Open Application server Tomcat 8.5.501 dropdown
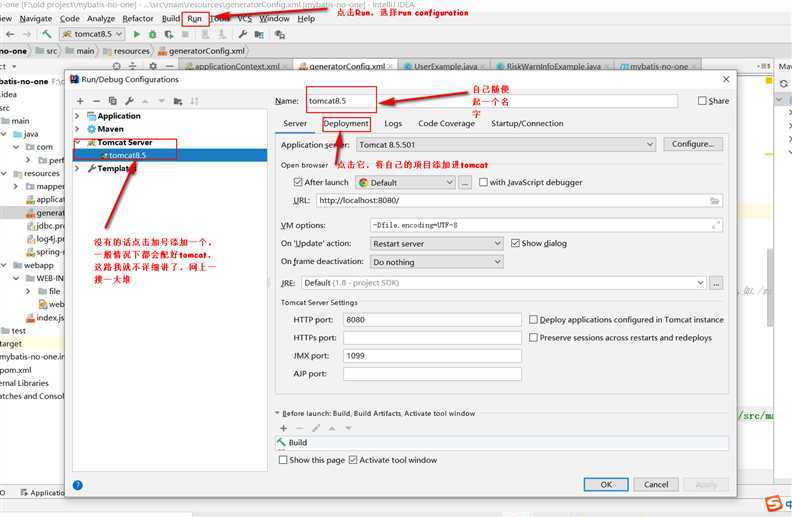The image size is (792, 517). tap(506, 144)
